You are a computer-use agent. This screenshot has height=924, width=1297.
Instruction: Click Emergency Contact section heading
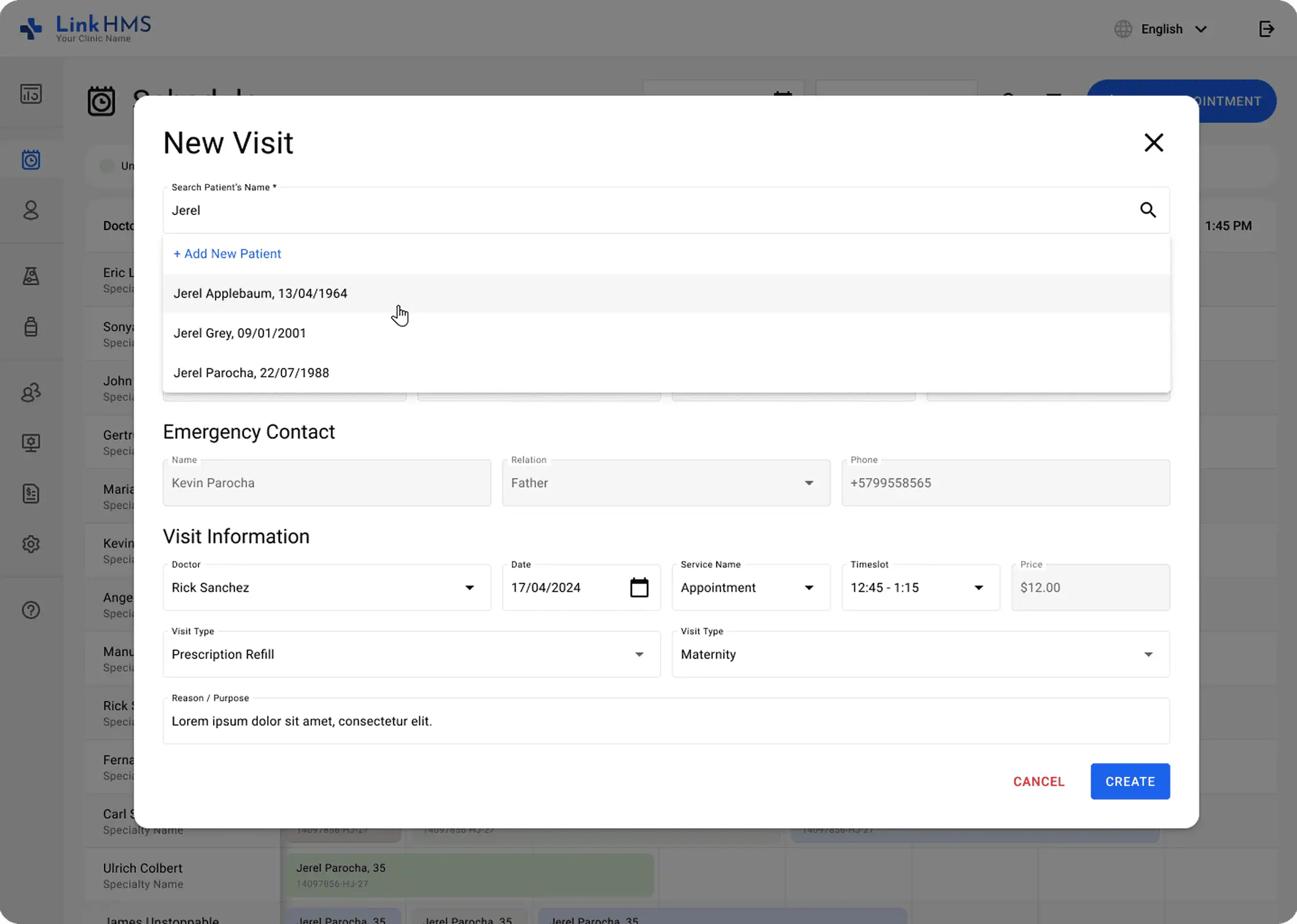point(248,432)
